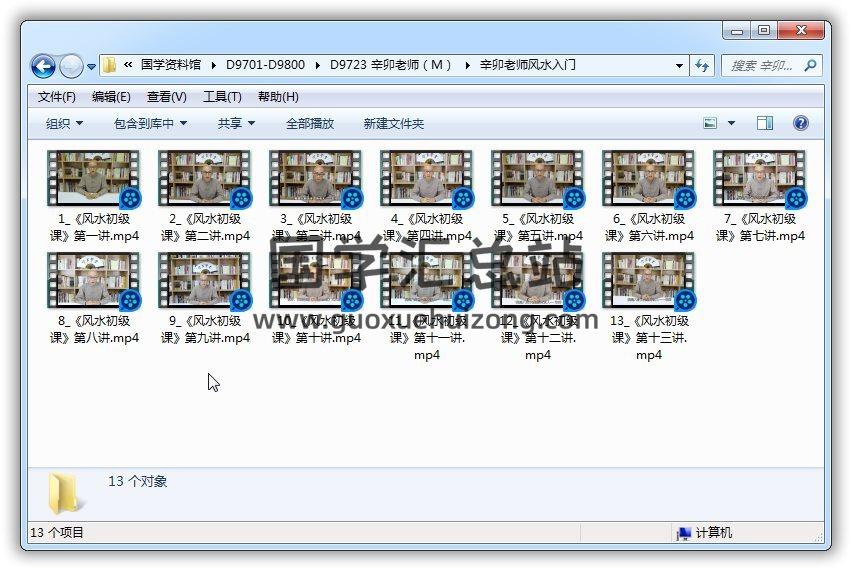852x571 pixels.
Task: Click the 新建文件夹 button
Action: (393, 123)
